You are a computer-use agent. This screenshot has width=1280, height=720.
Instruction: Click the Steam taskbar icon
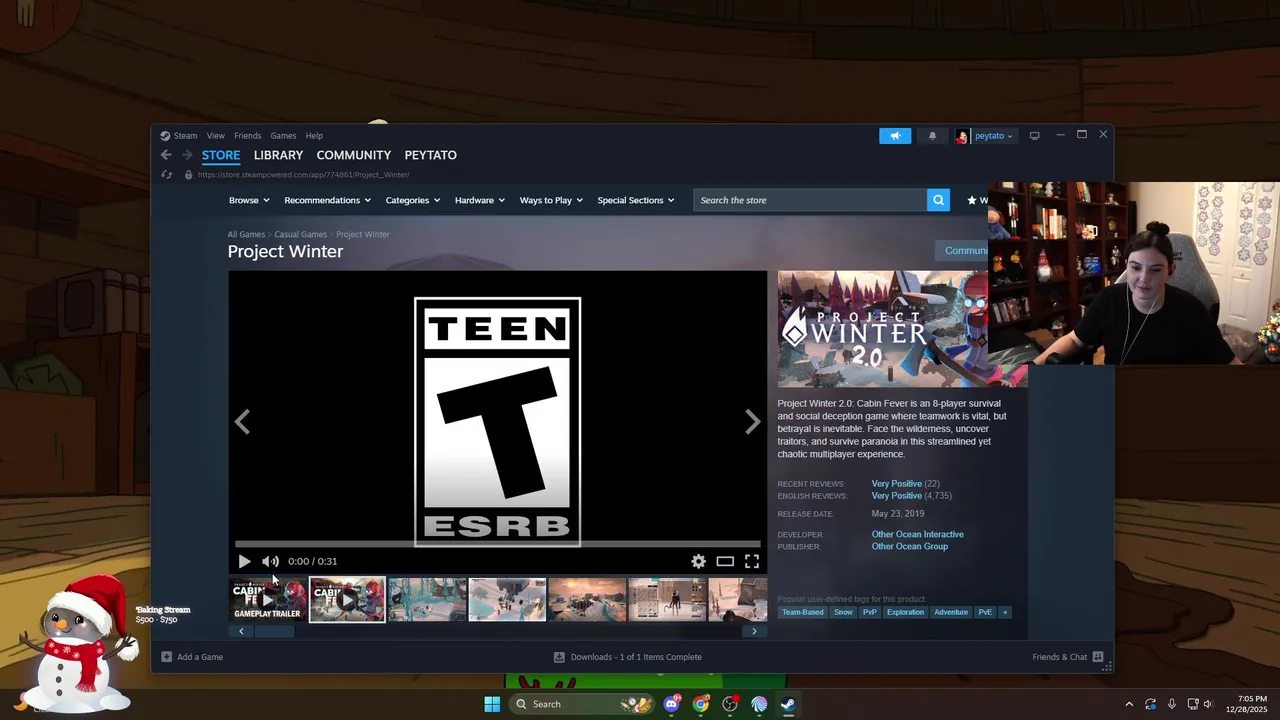tap(788, 704)
